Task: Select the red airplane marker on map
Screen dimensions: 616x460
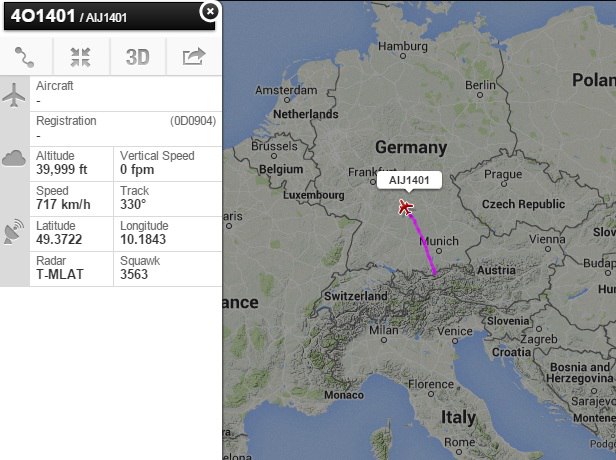Action: point(405,207)
